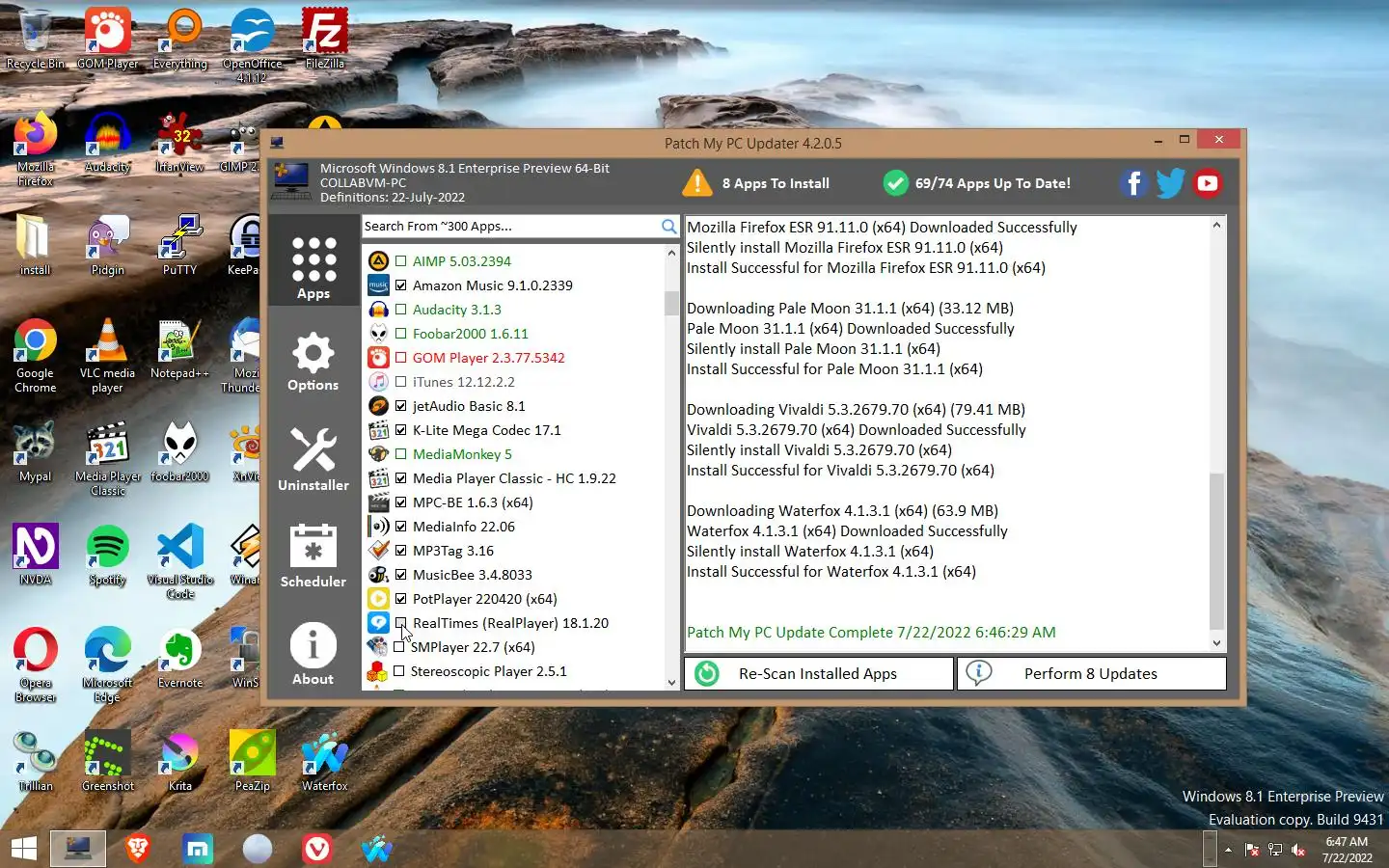Show hidden system tray icons
The image size is (1389, 868).
coord(1228,850)
